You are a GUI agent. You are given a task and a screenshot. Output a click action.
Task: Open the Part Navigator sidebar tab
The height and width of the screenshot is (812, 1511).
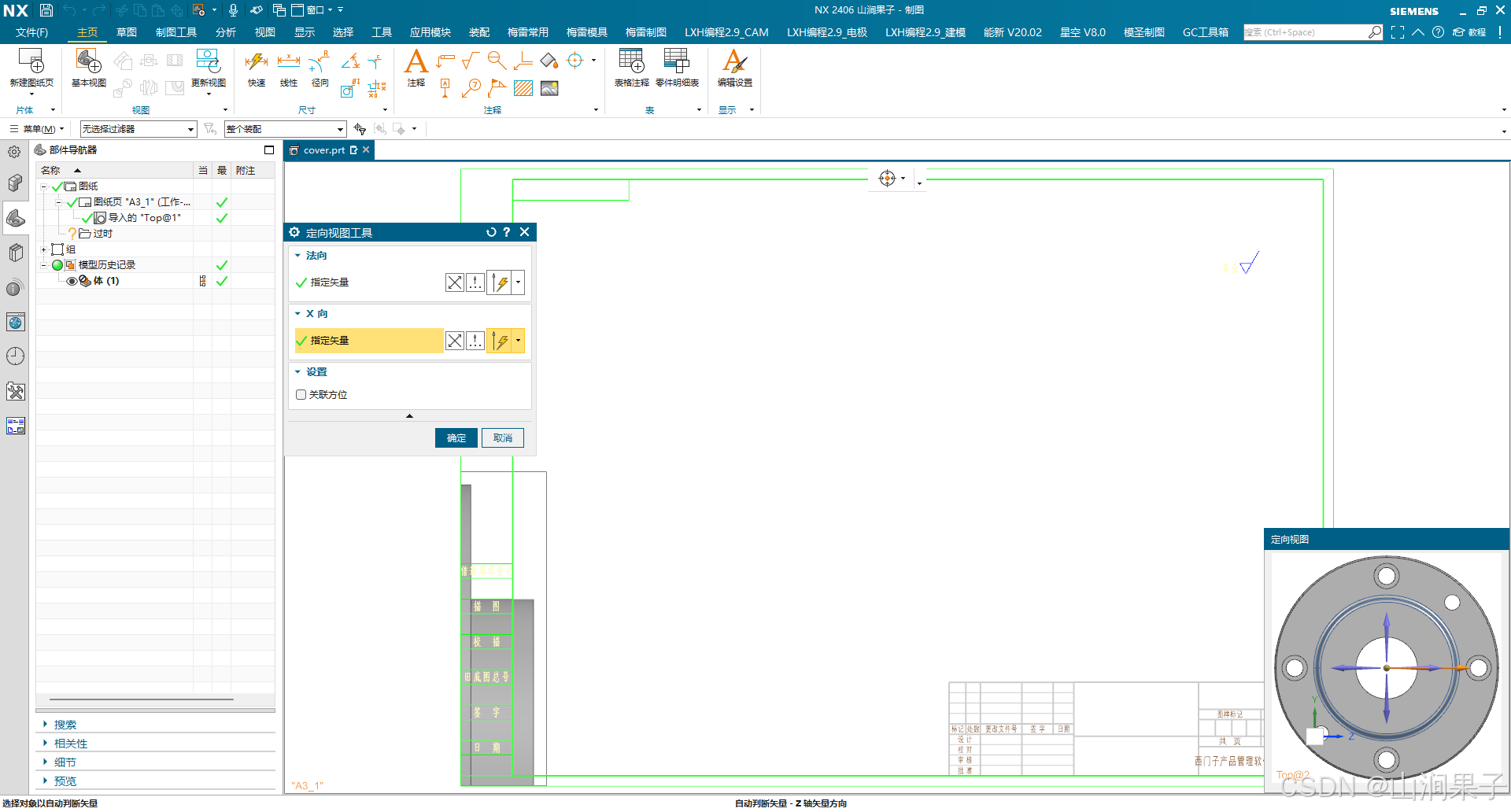tap(16, 218)
